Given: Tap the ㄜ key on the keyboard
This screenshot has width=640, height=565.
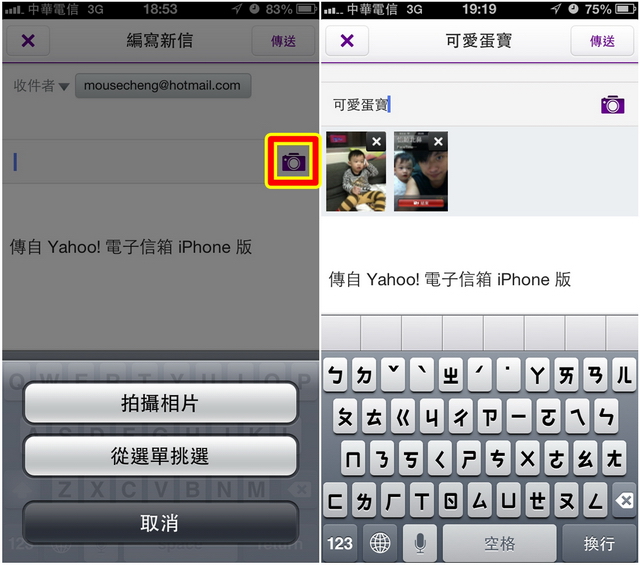Looking at the screenshot, I should pos(556,459).
